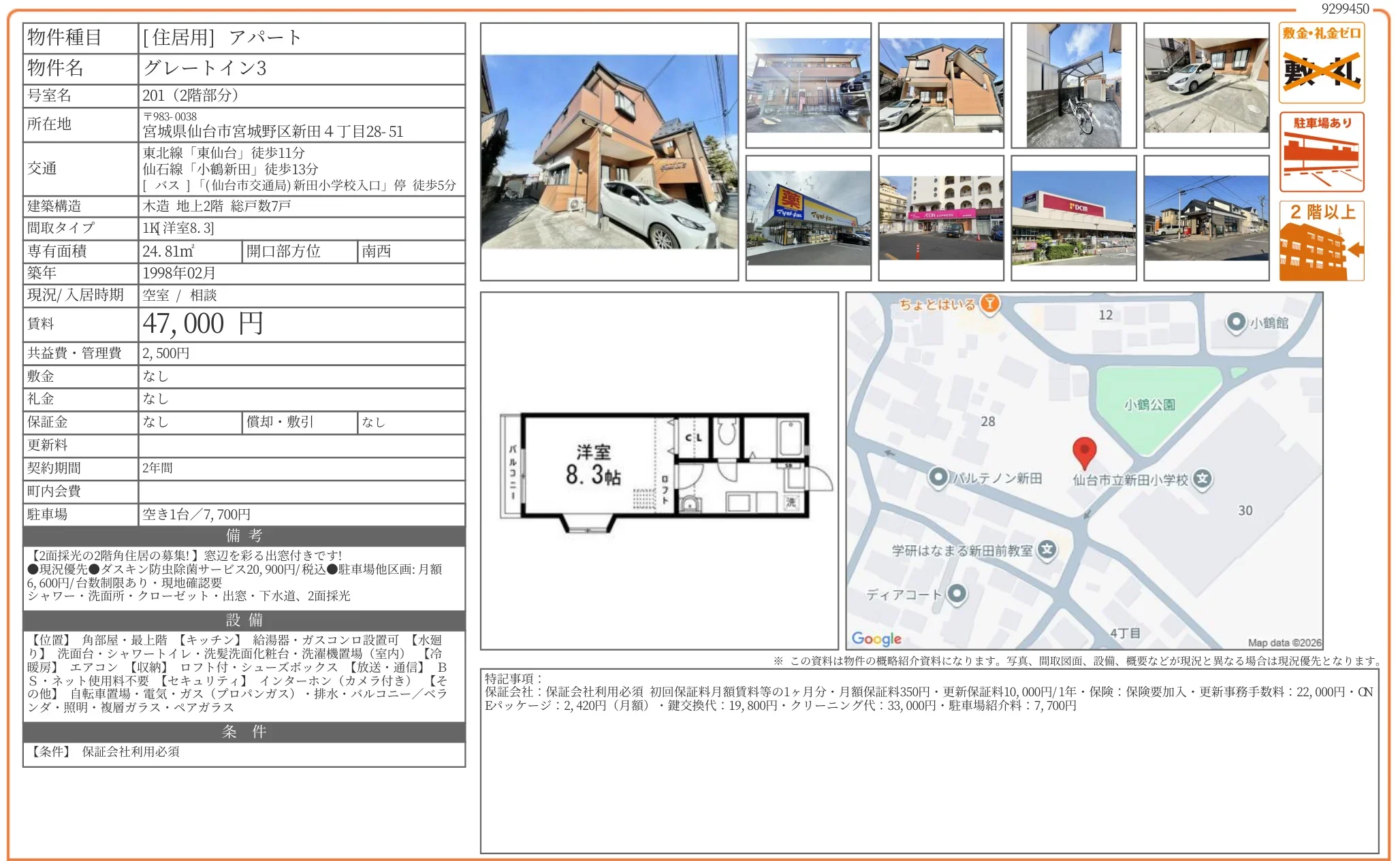Click the status value 空室 / 相談
Image resolution: width=1400 pixels, height=861 pixels.
(x=180, y=295)
